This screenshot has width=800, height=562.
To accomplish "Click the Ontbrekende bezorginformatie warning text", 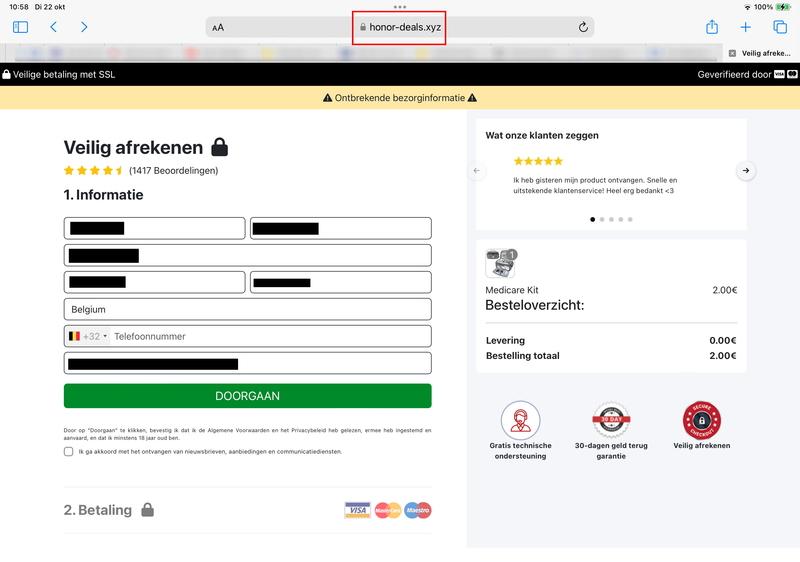I will 399,98.
